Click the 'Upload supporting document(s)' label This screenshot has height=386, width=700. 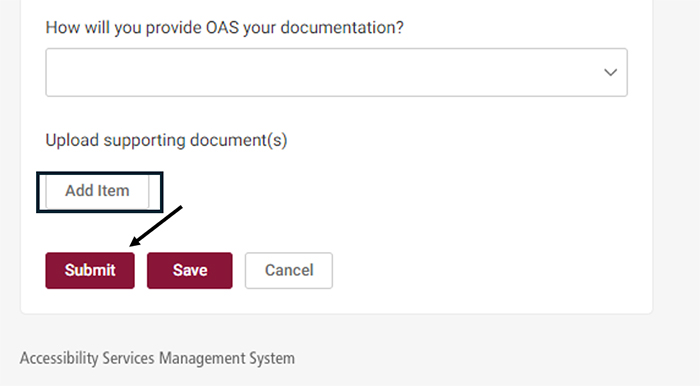pyautogui.click(x=167, y=140)
